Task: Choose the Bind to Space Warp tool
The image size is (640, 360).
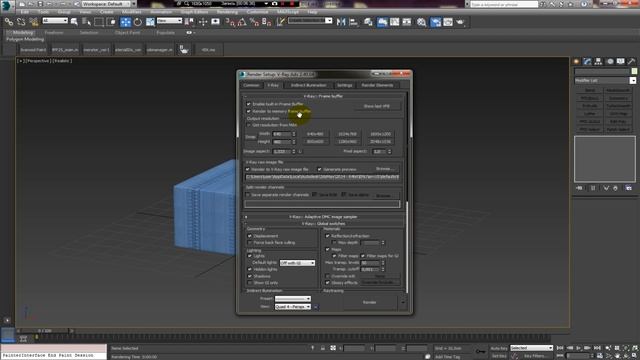Action: coord(33,22)
